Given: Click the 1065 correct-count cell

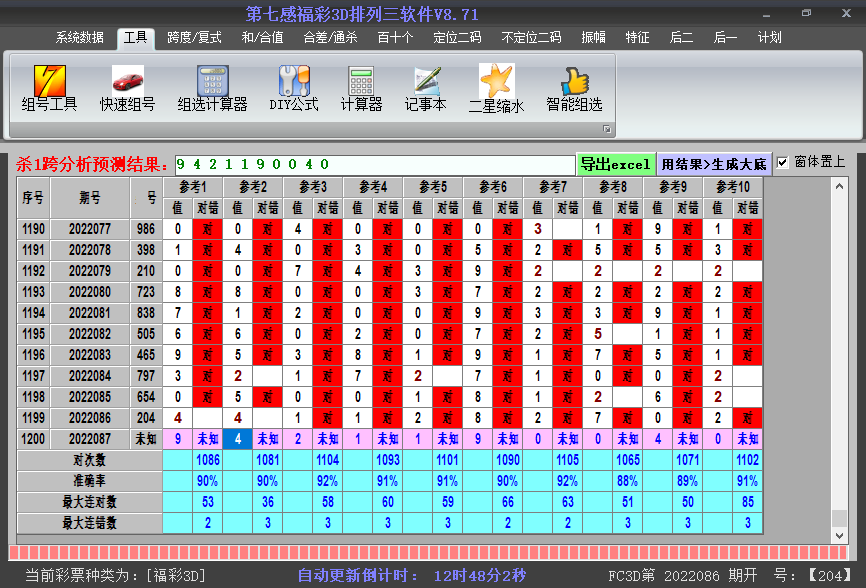Looking at the screenshot, I should [628, 460].
